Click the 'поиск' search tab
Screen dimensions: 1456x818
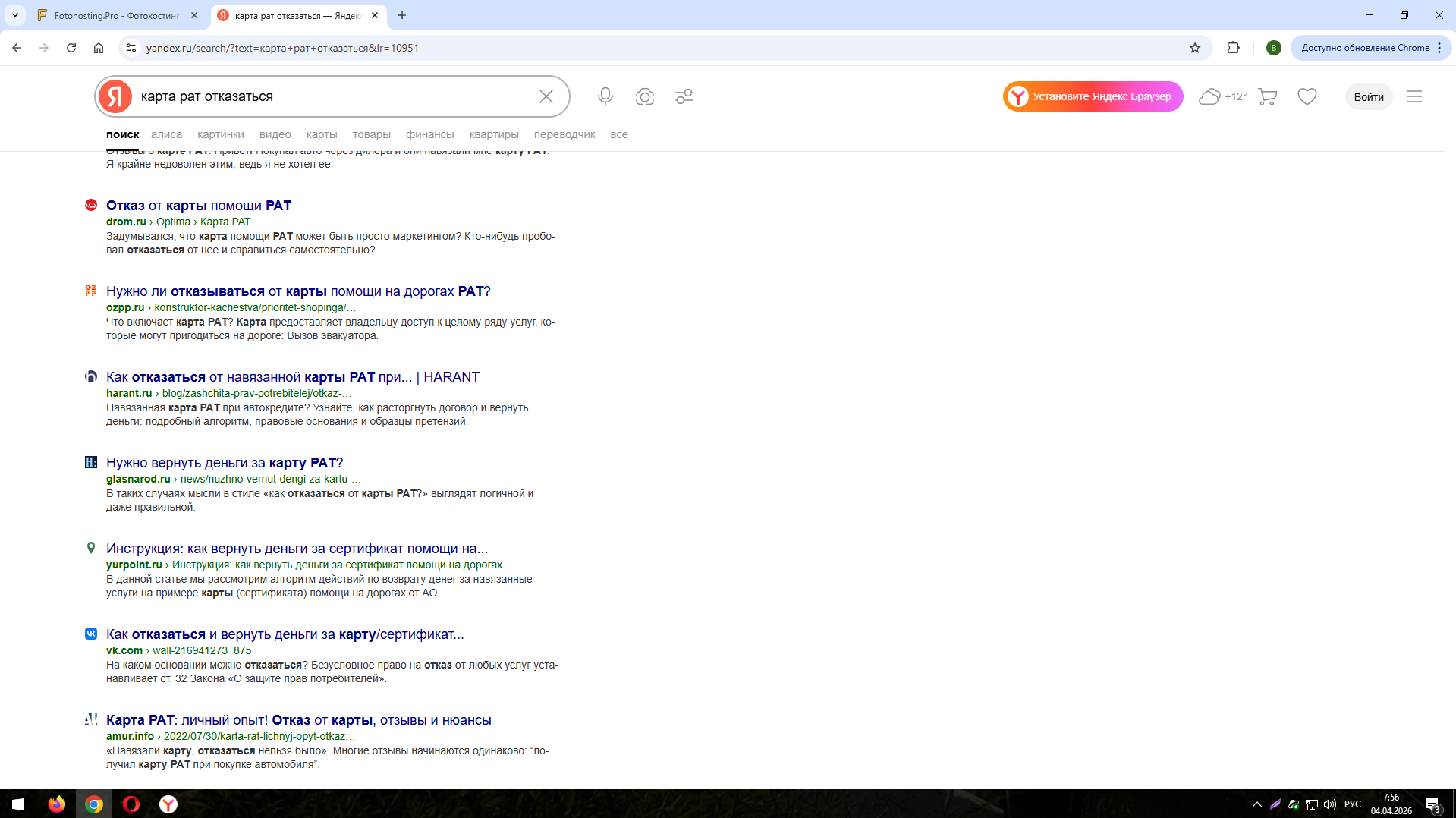[x=123, y=134]
